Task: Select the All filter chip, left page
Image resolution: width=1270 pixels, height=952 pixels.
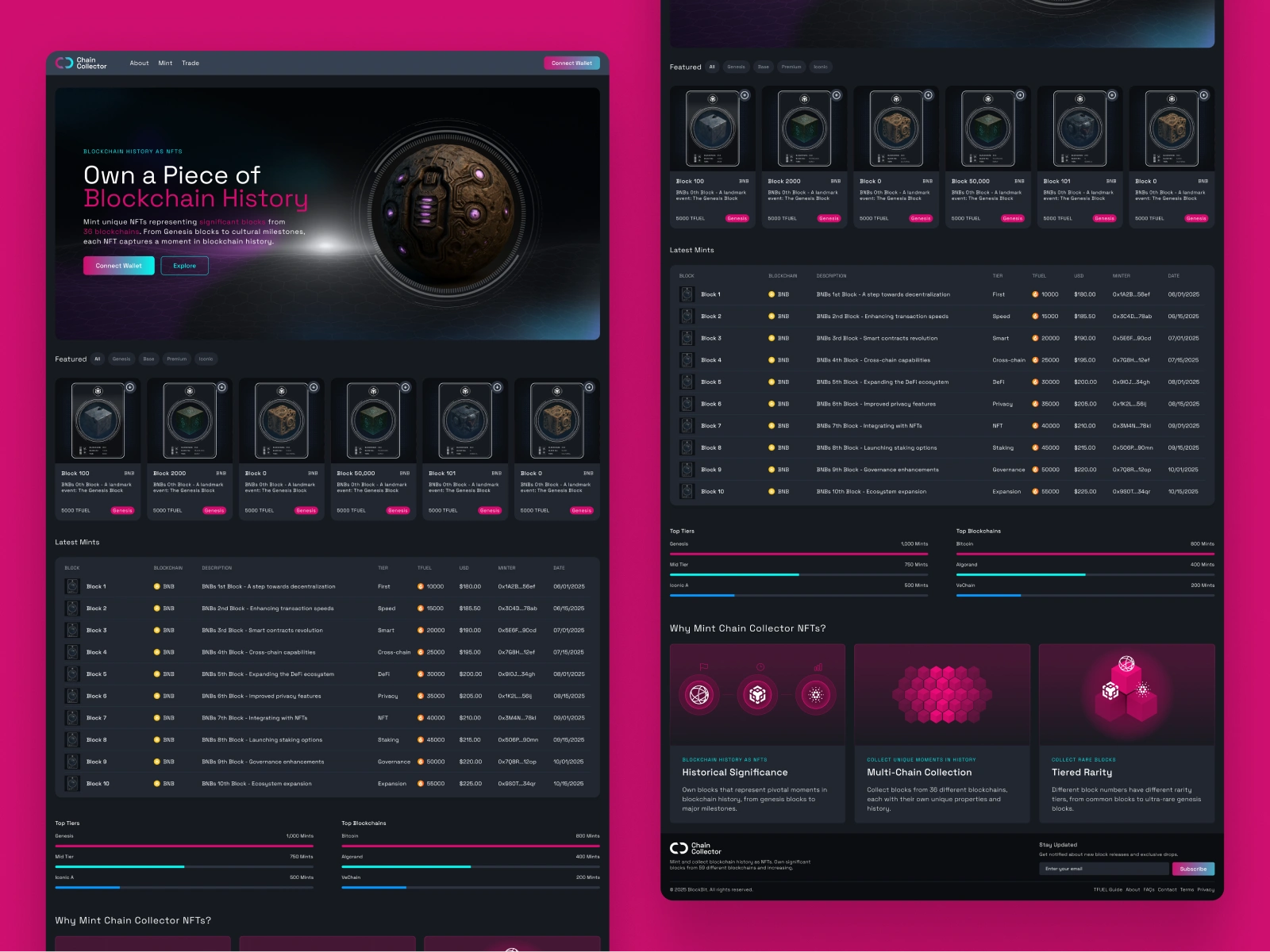Action: 98,359
